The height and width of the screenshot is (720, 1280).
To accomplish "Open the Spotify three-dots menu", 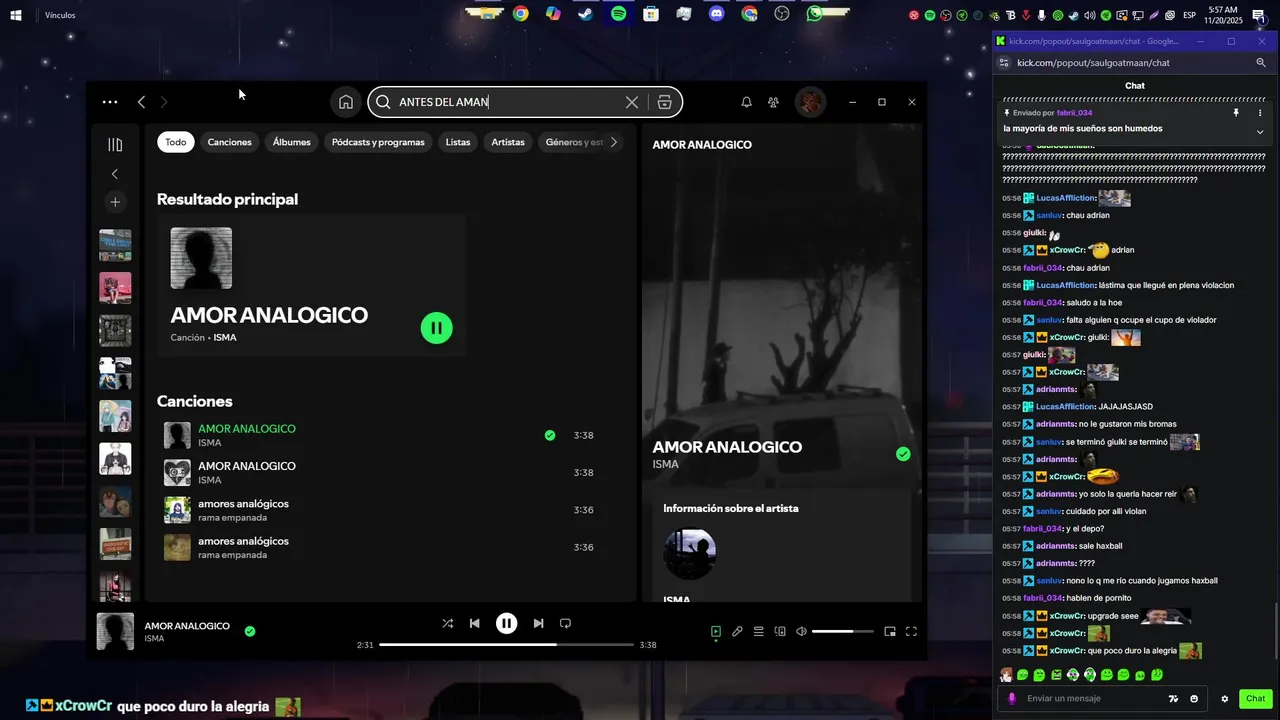I will [x=110, y=102].
